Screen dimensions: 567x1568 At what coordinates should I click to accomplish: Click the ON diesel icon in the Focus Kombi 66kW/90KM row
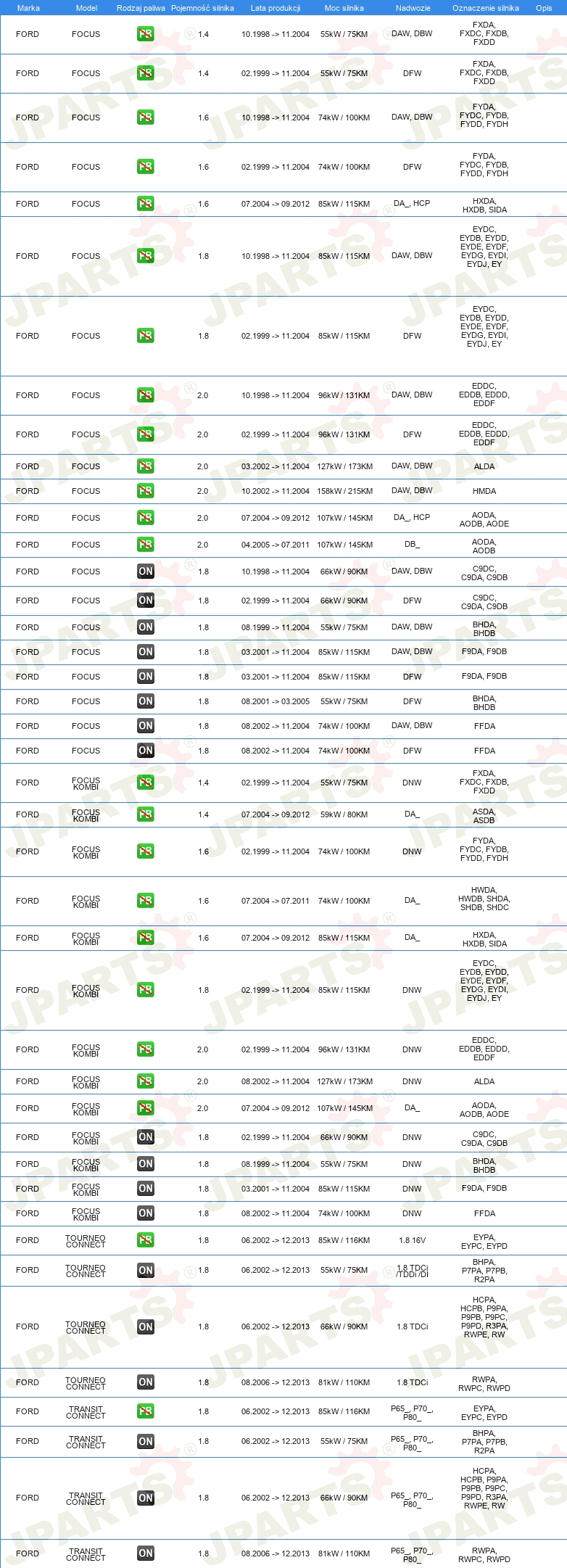(x=146, y=1137)
